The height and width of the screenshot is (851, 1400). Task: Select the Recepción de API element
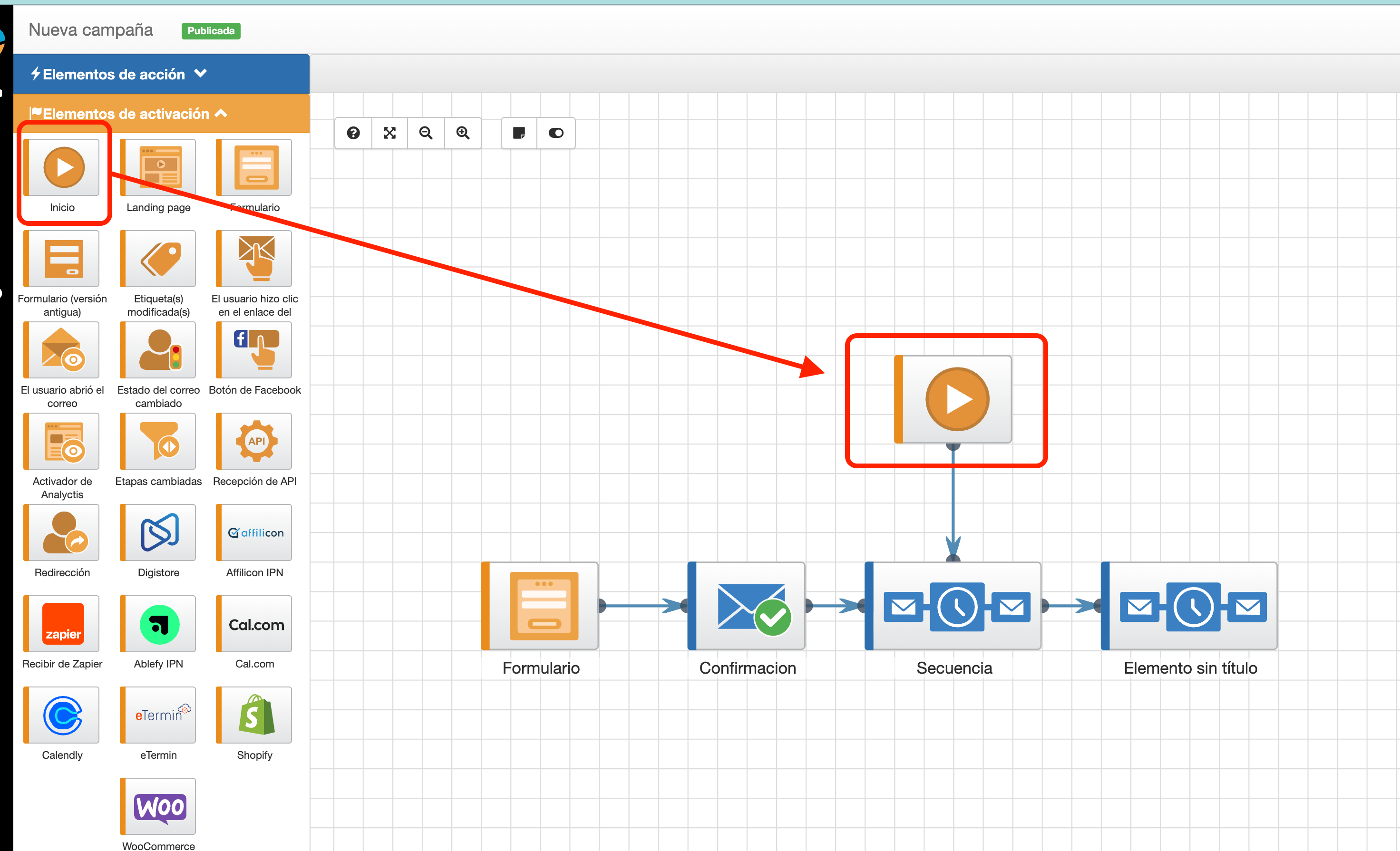[x=256, y=441]
